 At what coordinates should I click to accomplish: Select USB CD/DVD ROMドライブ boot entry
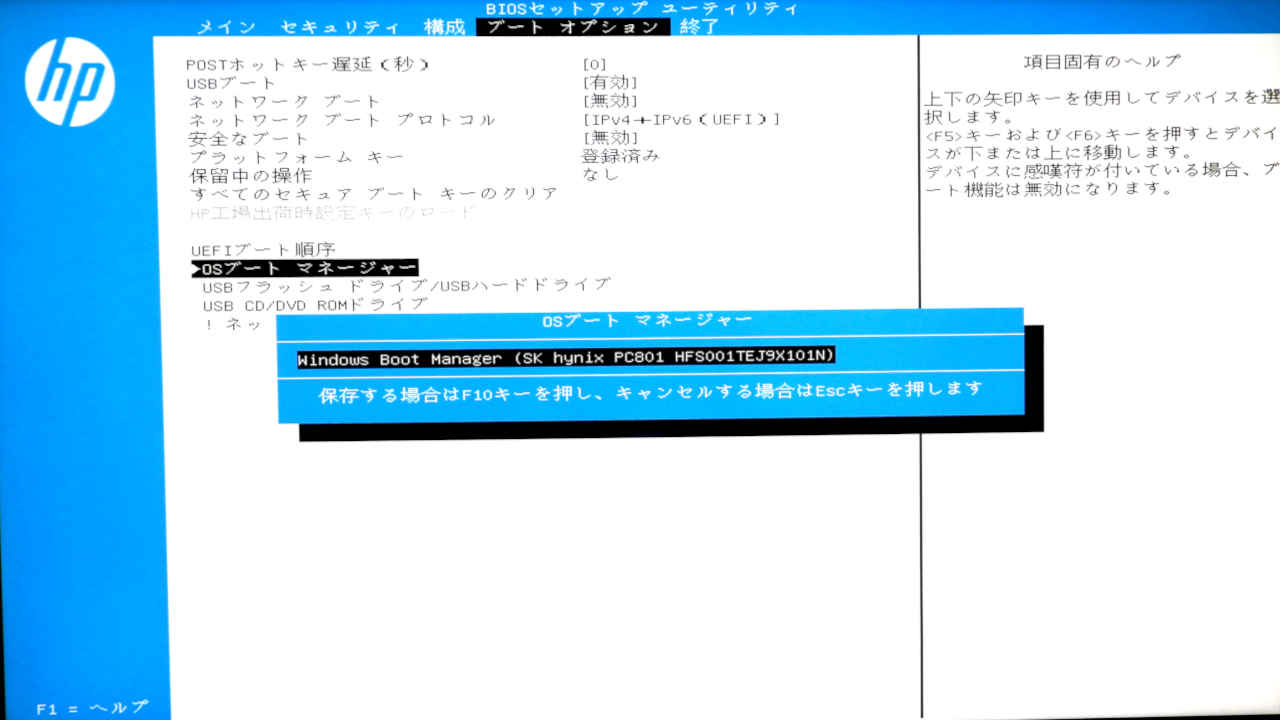(315, 304)
